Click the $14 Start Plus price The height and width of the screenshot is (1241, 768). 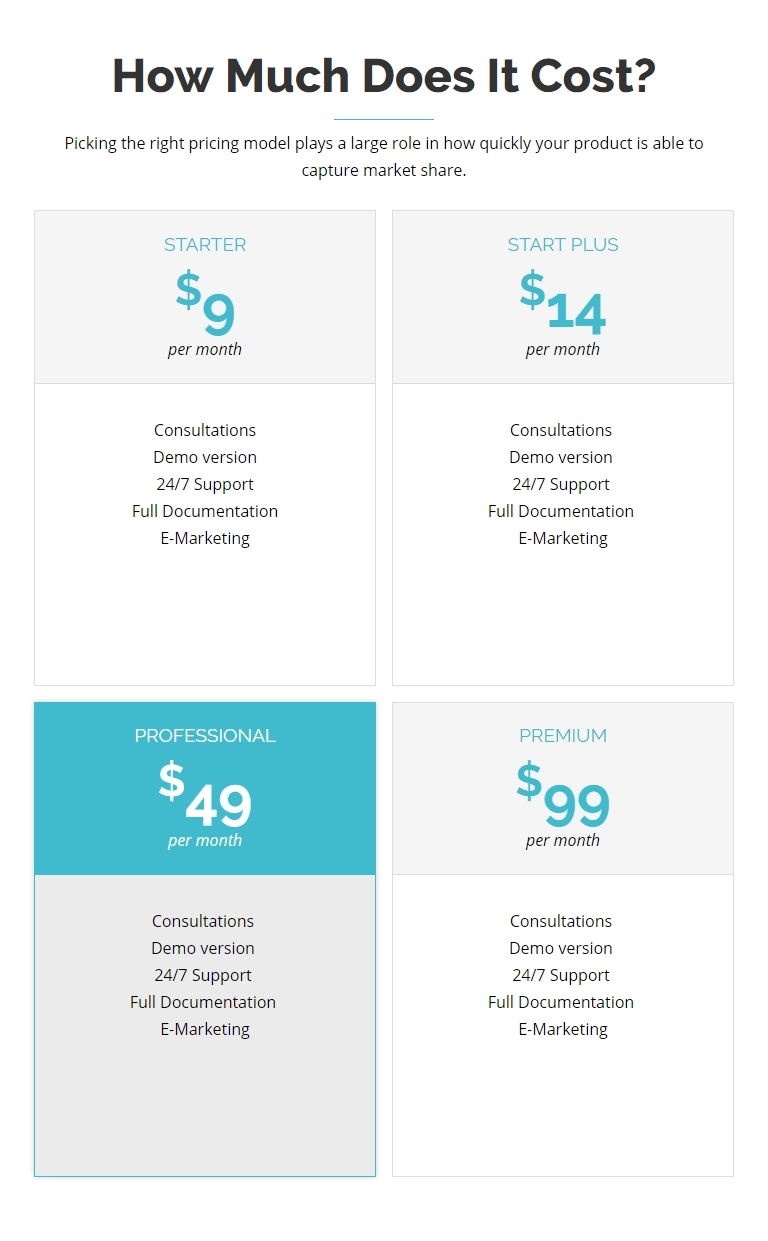563,306
